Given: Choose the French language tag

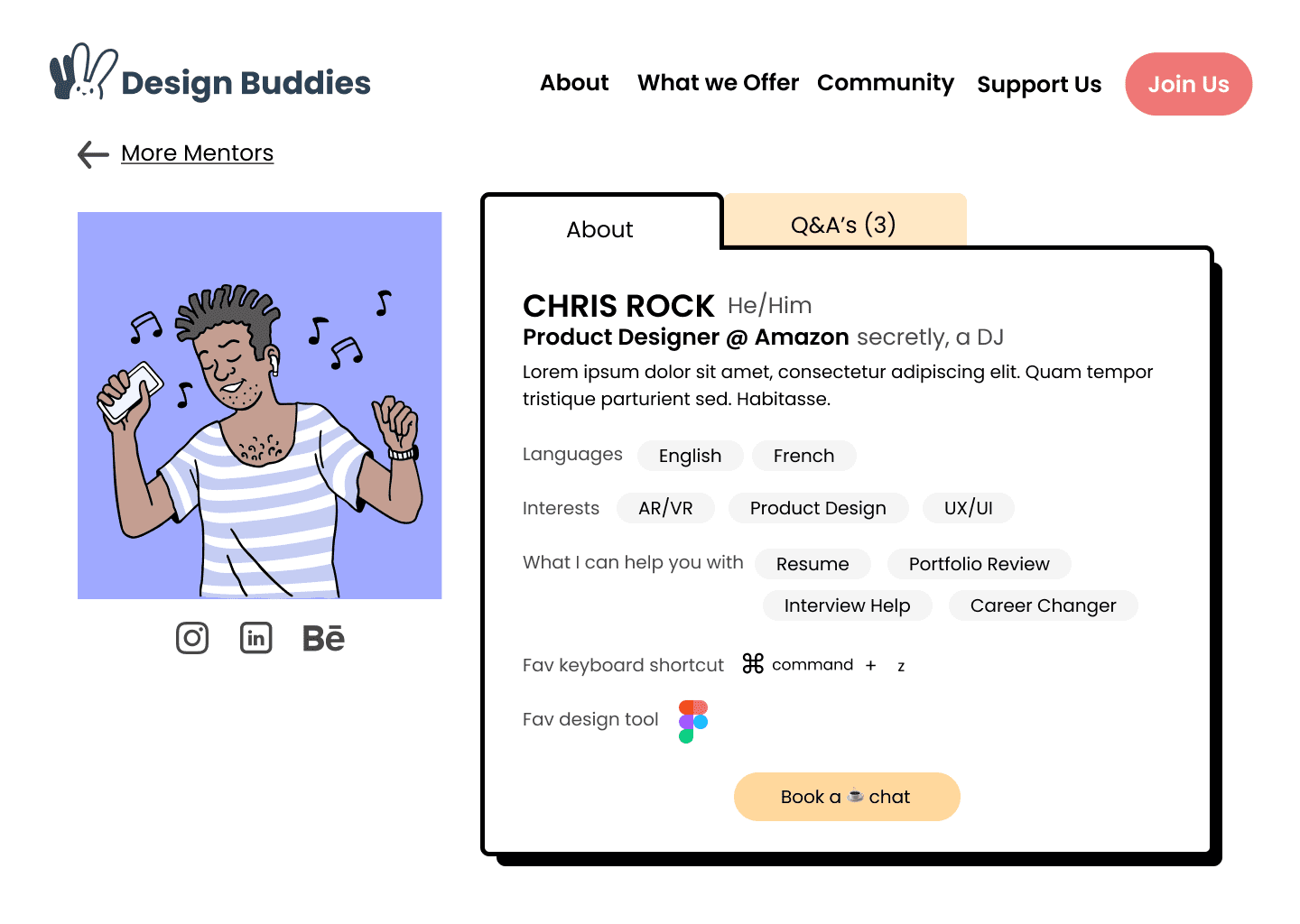Looking at the screenshot, I should [803, 456].
